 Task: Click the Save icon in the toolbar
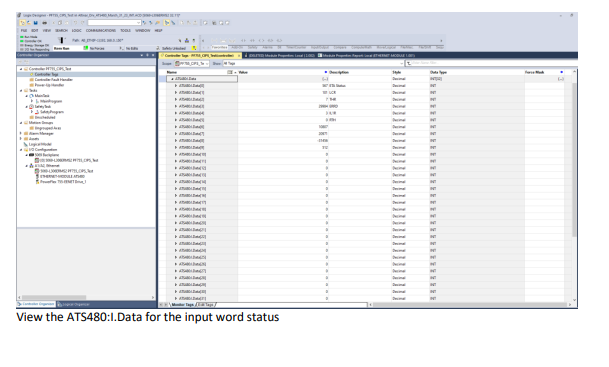[35, 23]
